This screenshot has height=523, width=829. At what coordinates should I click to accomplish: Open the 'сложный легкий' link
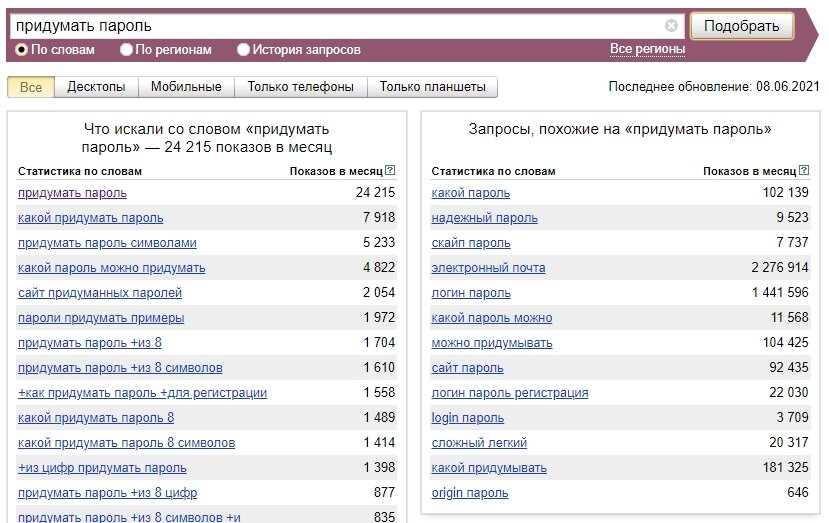coord(479,443)
